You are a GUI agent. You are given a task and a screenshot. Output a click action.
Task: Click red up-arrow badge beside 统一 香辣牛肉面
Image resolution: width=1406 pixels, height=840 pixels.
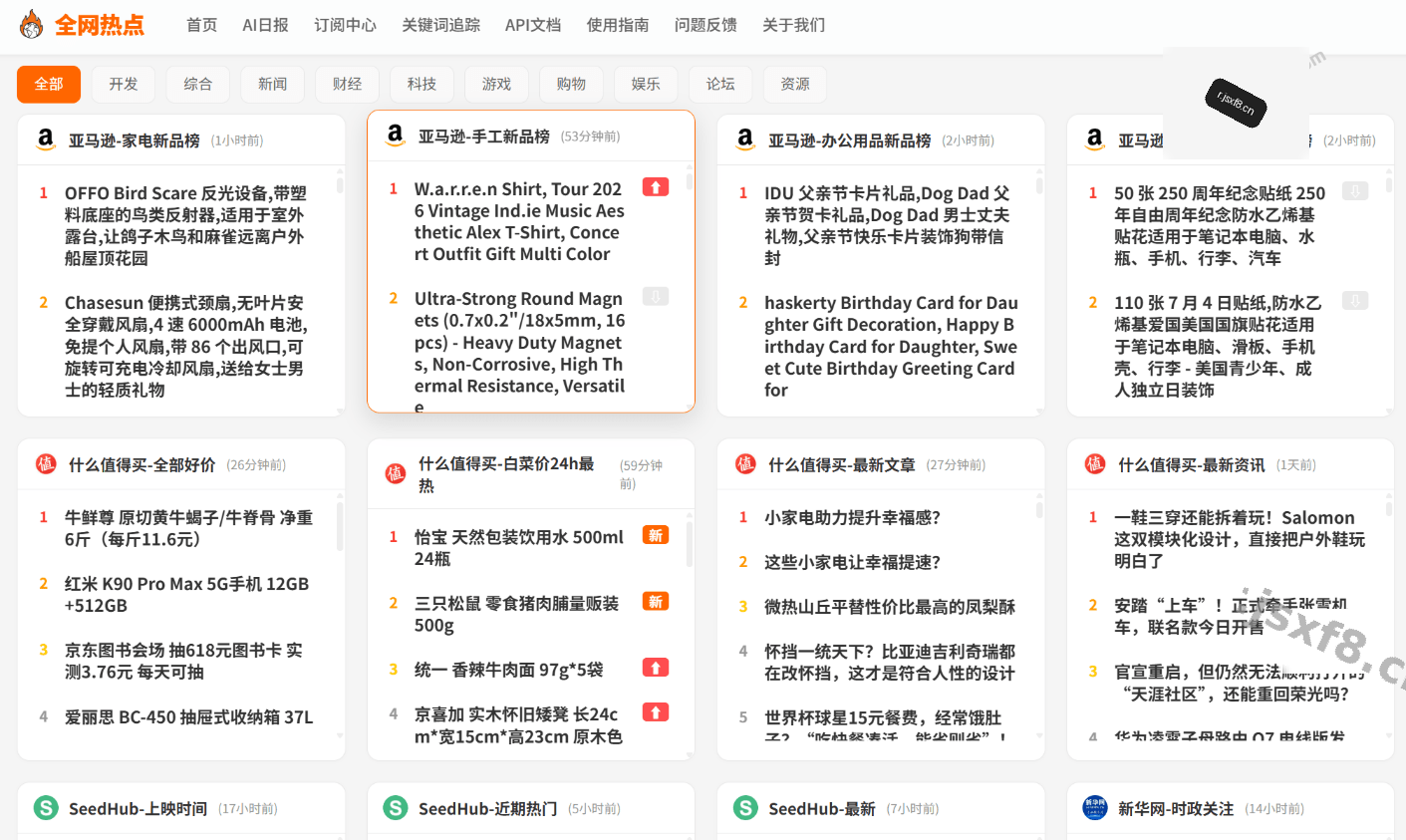click(x=655, y=668)
